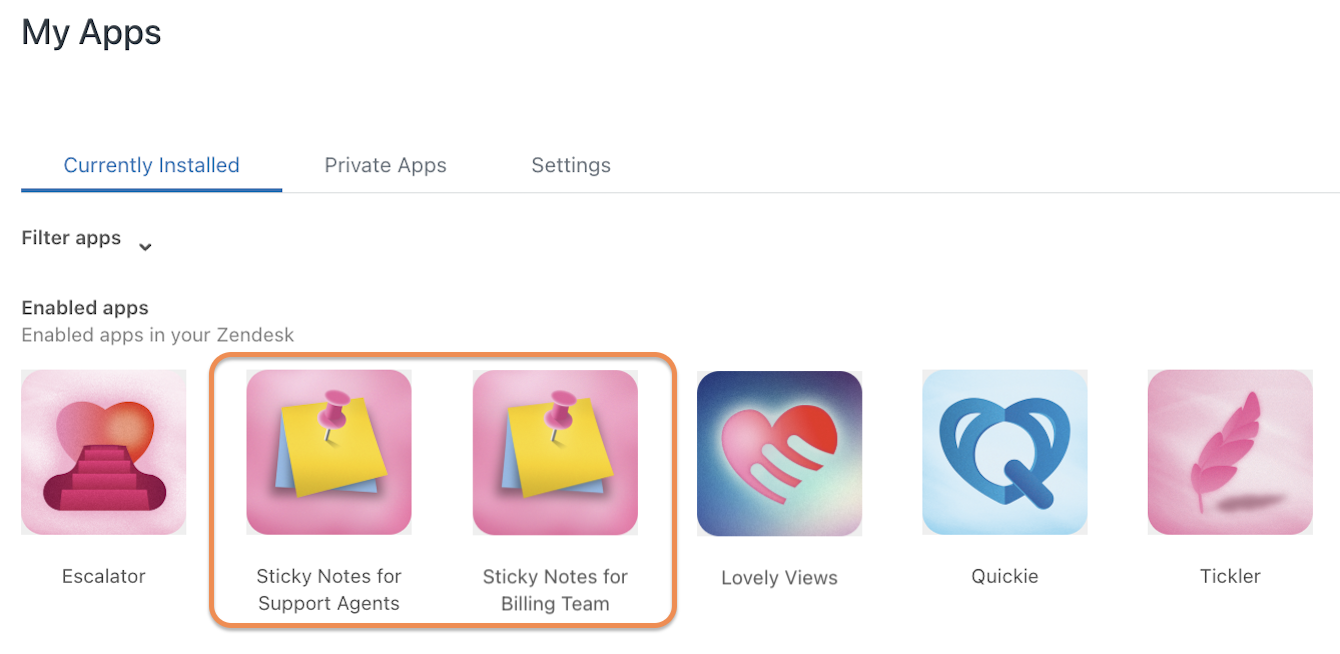The height and width of the screenshot is (654, 1340).
Task: Select the Currently Installed tab
Action: pyautogui.click(x=151, y=165)
